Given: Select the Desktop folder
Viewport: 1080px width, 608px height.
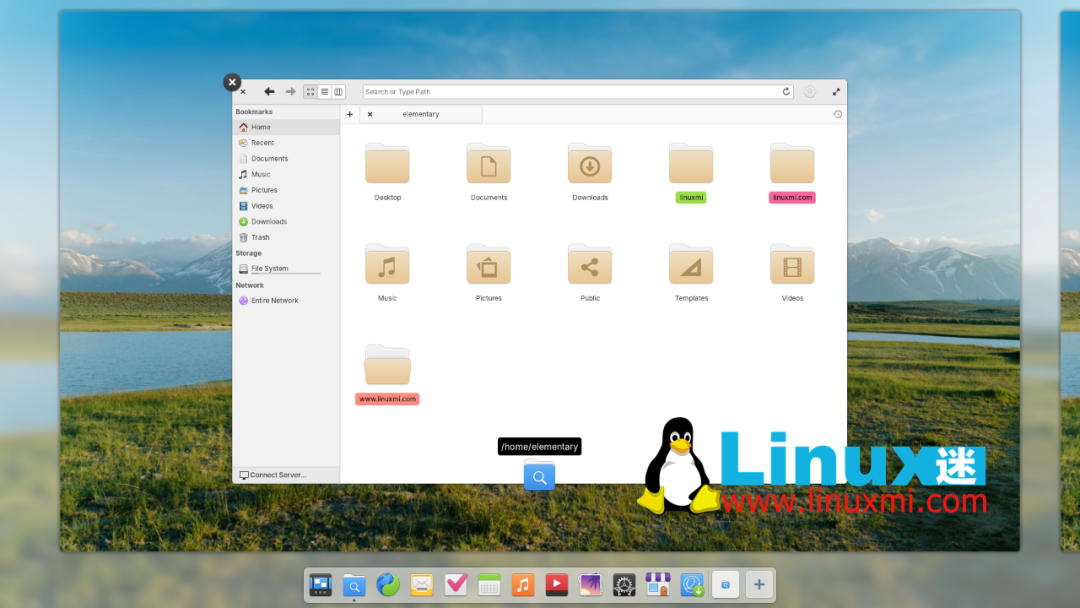Looking at the screenshot, I should click(387, 172).
